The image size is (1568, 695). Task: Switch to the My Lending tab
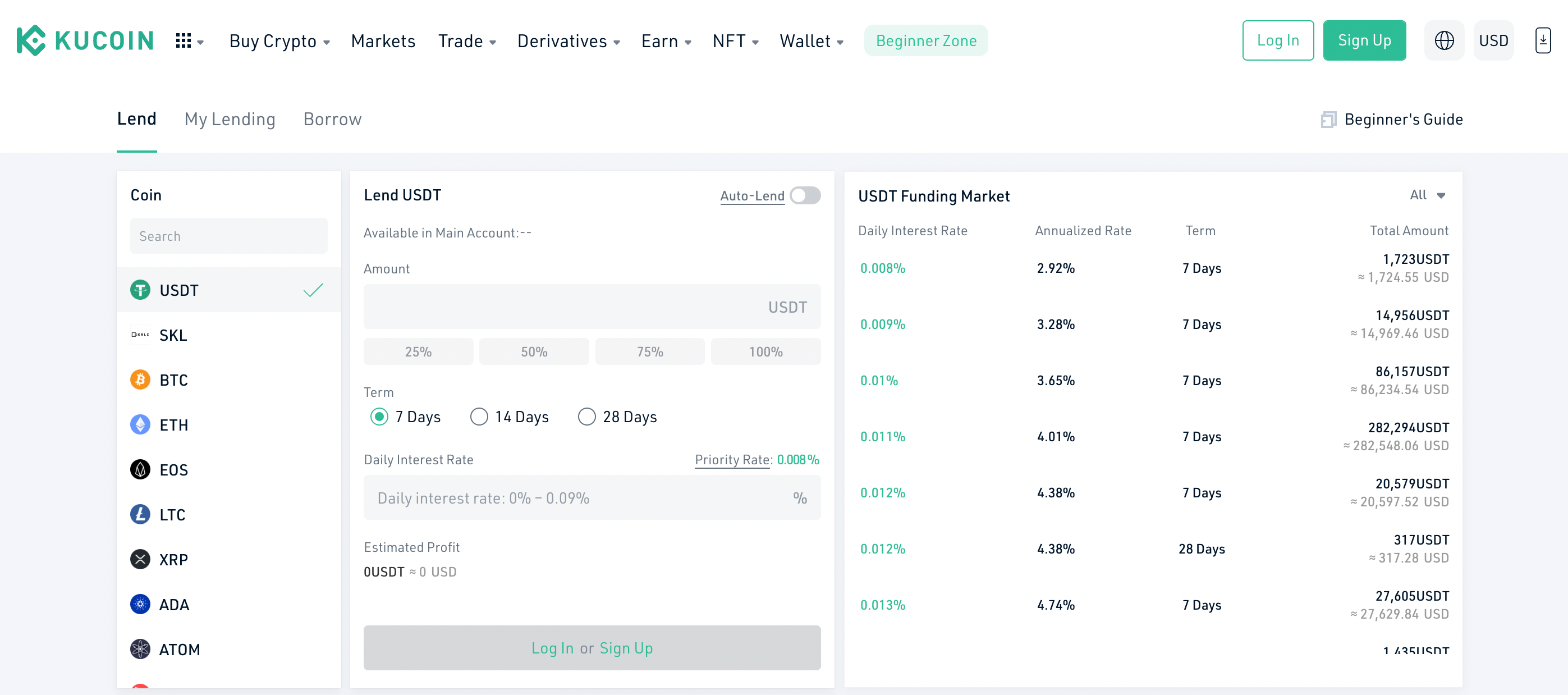[x=229, y=118]
